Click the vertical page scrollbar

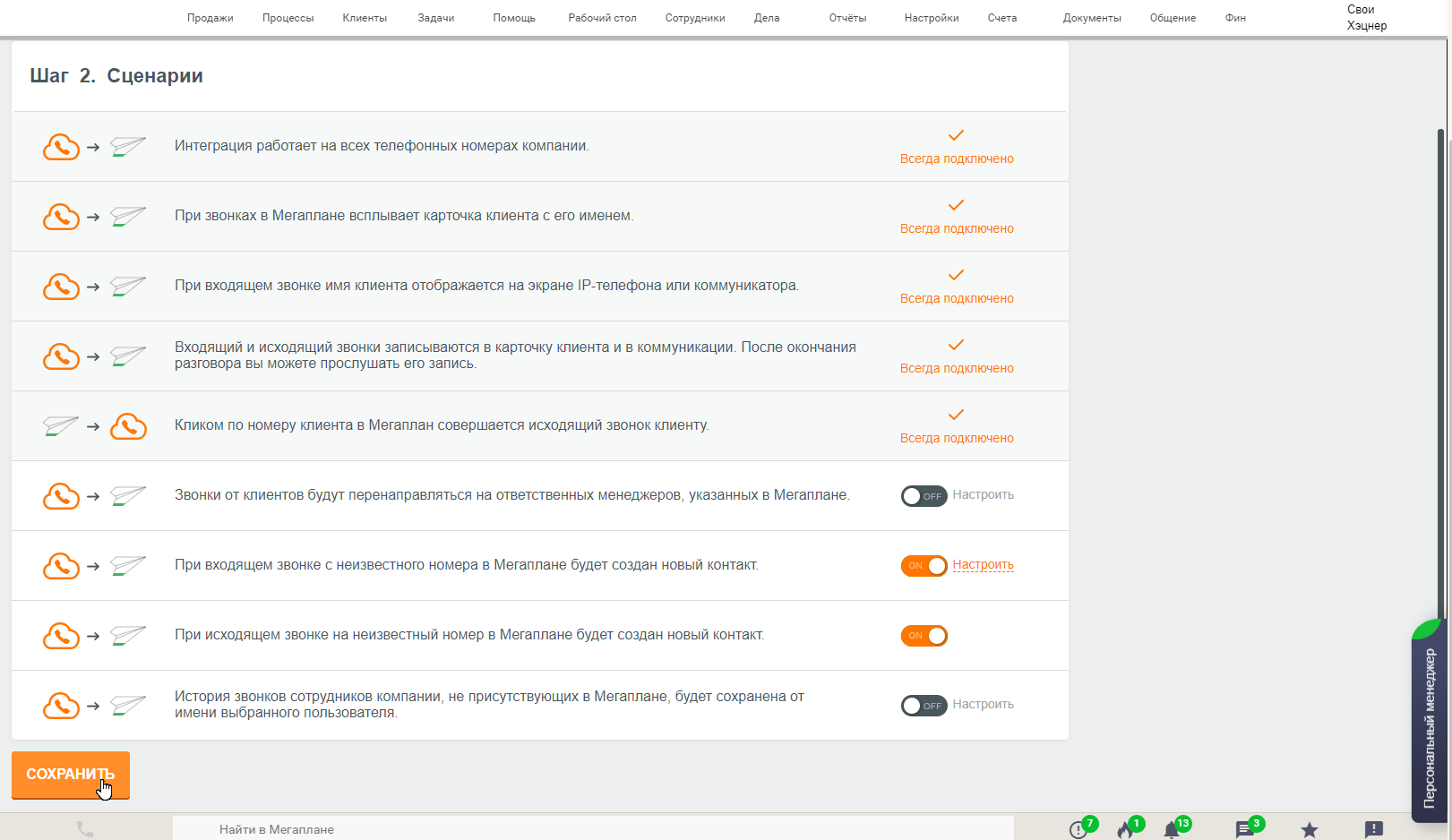tap(1441, 376)
